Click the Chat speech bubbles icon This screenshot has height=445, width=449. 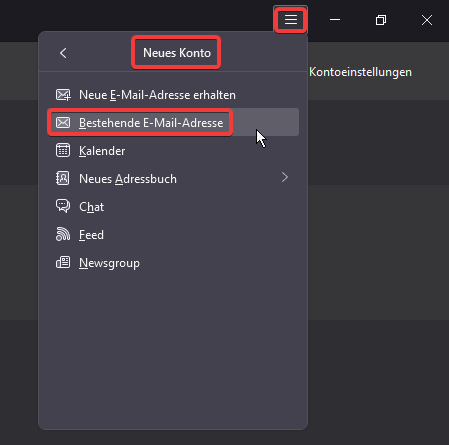(63, 206)
